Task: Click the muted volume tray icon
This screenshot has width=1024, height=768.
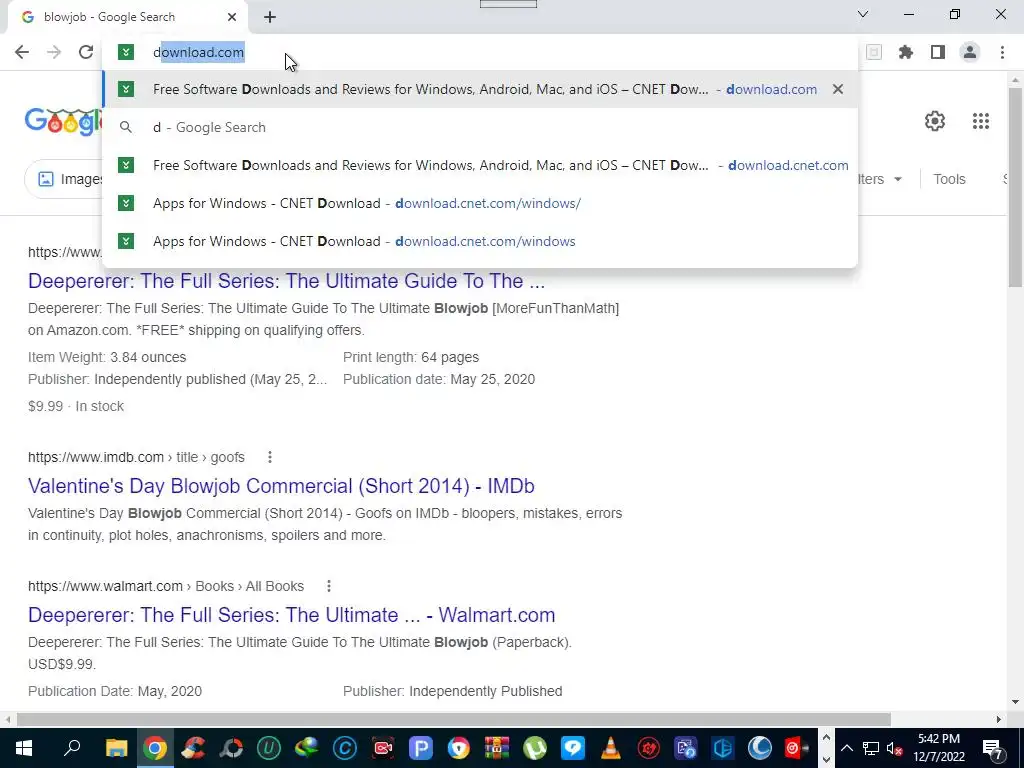Action: coord(894,748)
